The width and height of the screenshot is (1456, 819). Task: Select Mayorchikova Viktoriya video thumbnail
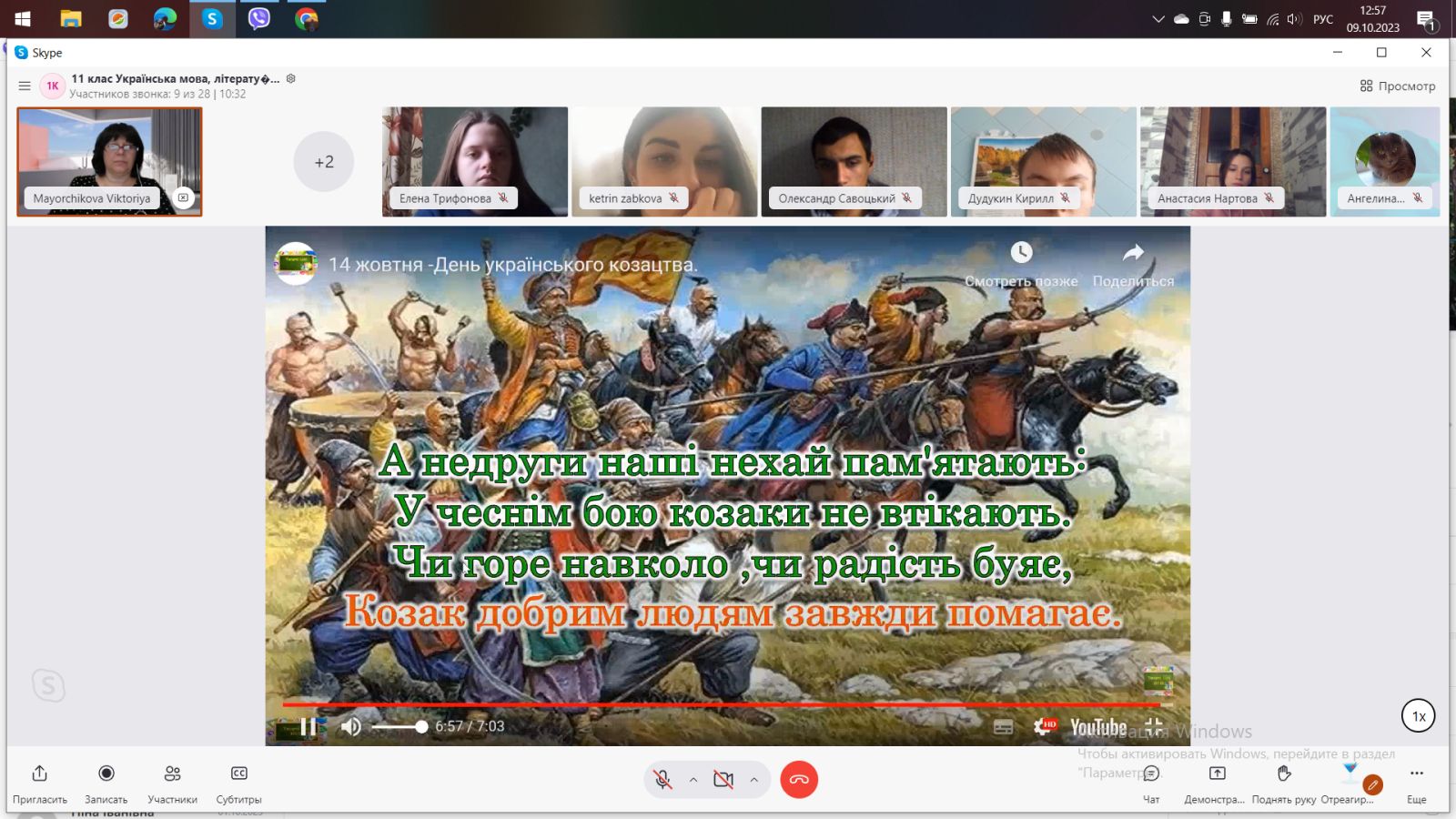coord(109,162)
